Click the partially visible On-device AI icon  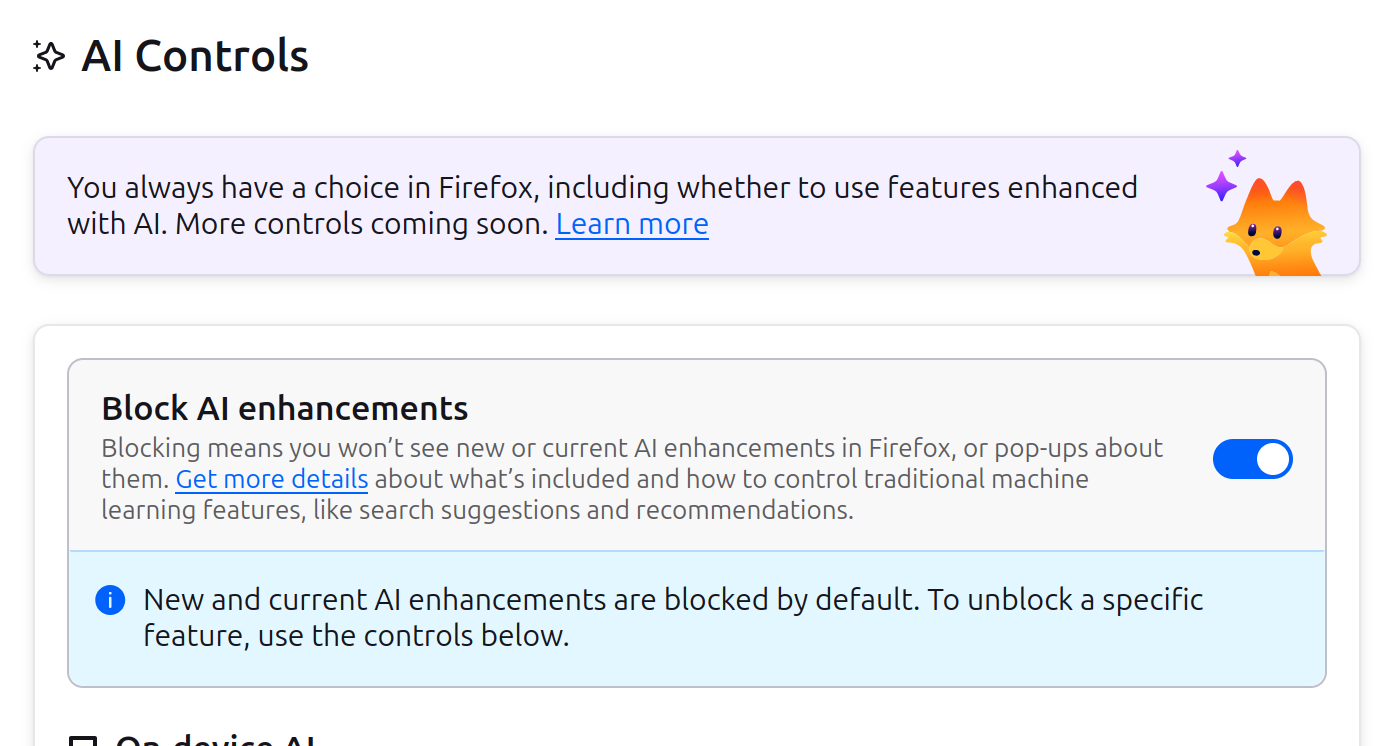[x=83, y=741]
